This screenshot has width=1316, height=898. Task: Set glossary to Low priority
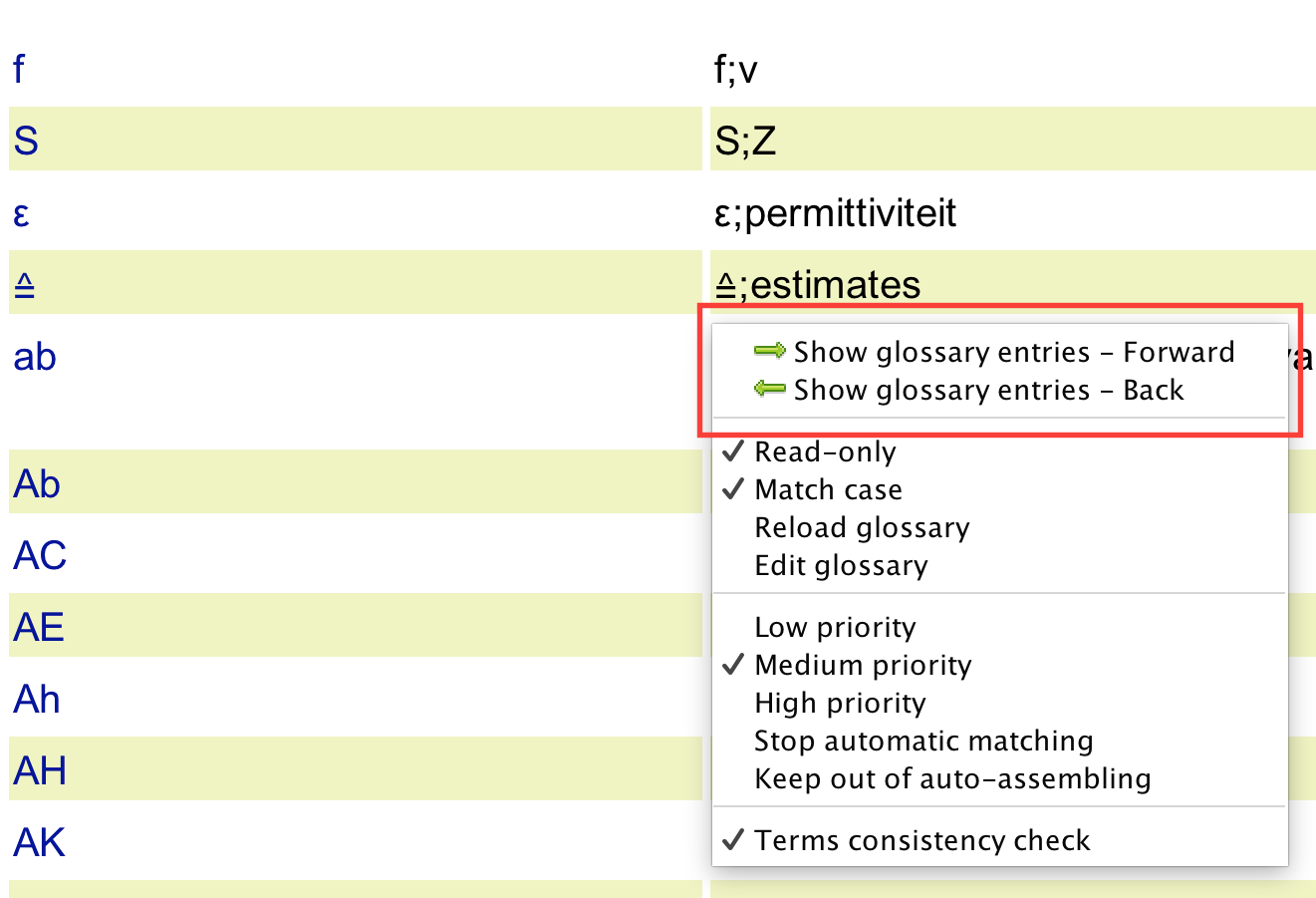835,627
